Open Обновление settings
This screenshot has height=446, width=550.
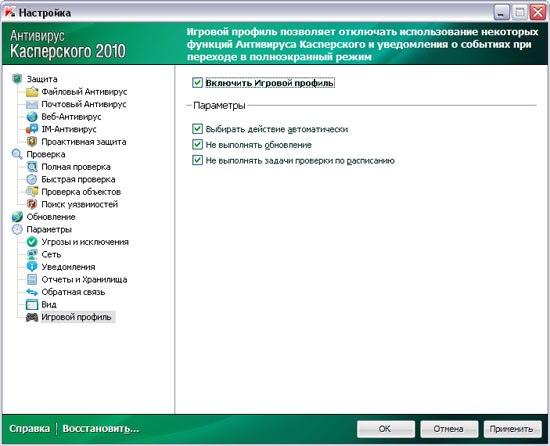(51, 217)
